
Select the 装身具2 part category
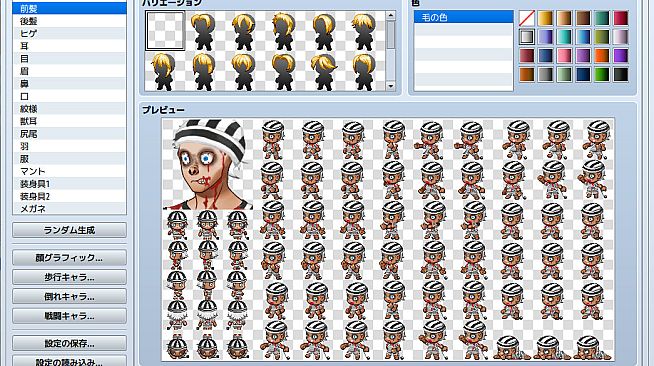click(x=69, y=196)
